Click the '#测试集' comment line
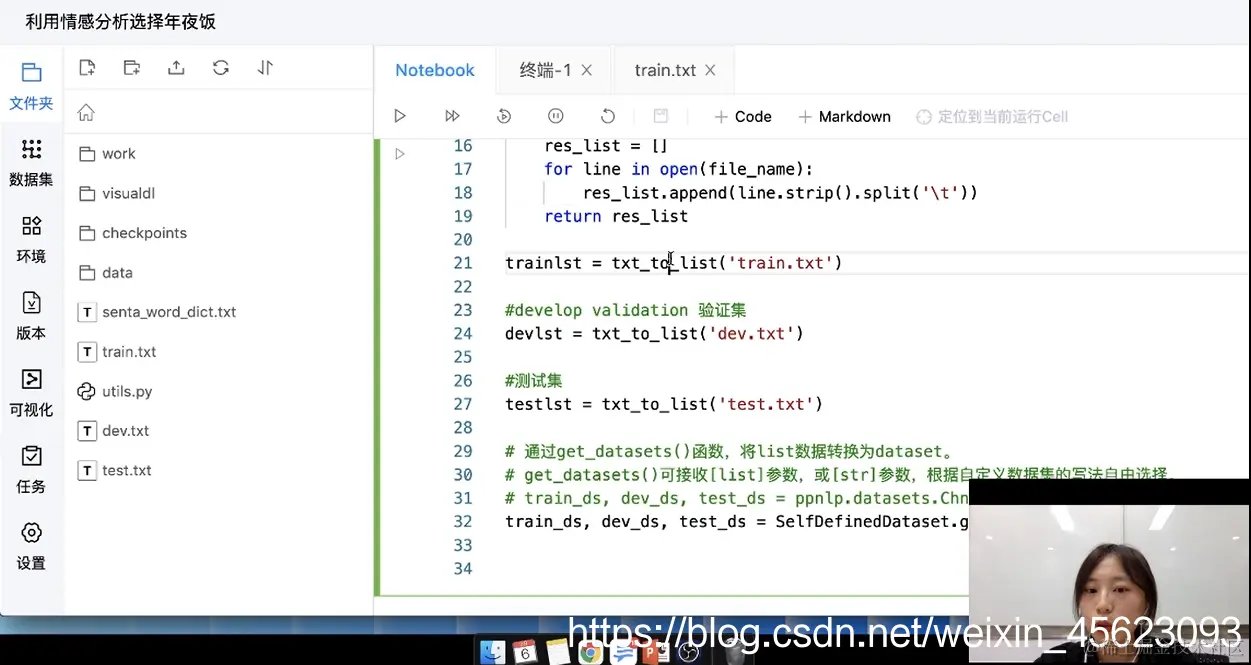This screenshot has height=665, width=1251. coord(534,381)
